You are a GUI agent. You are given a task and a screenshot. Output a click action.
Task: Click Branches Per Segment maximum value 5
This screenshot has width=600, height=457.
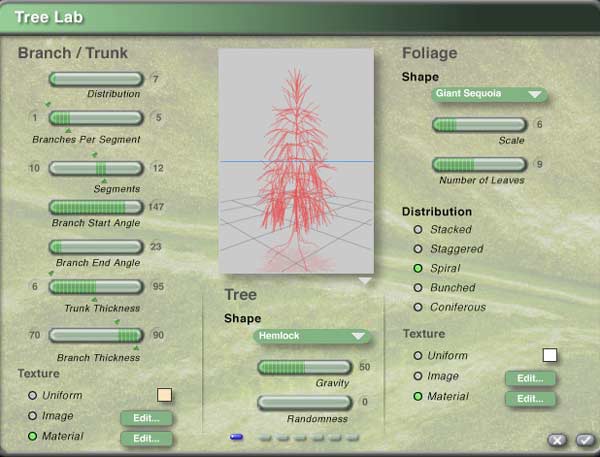point(158,118)
